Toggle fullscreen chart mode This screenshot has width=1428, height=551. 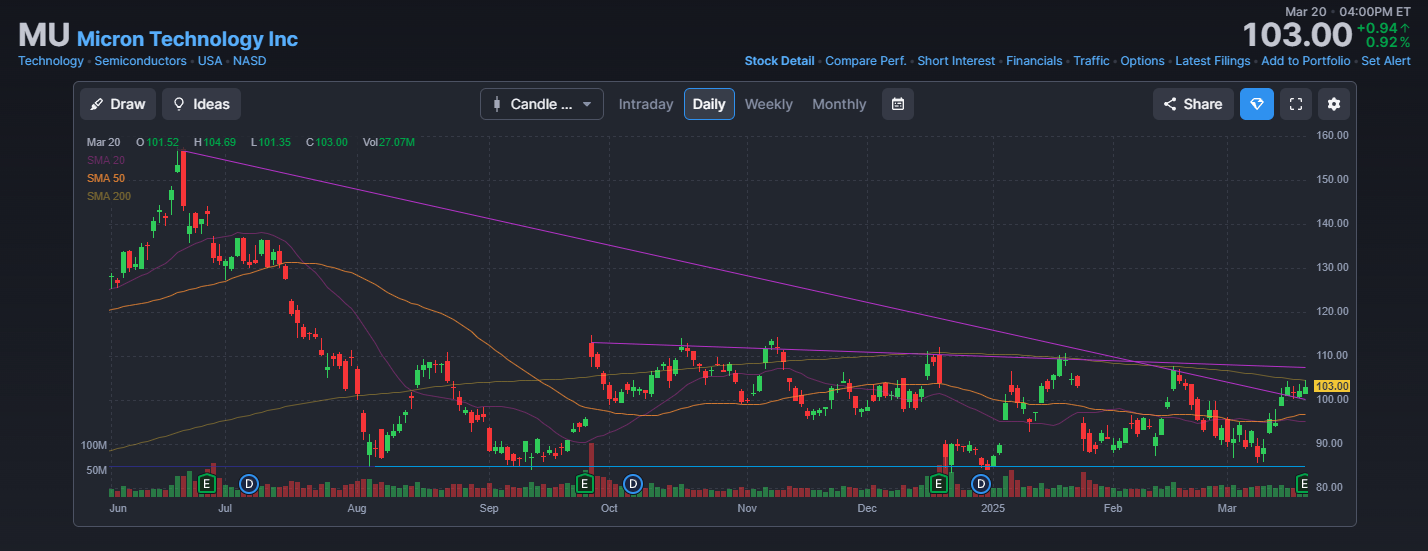coord(1296,104)
